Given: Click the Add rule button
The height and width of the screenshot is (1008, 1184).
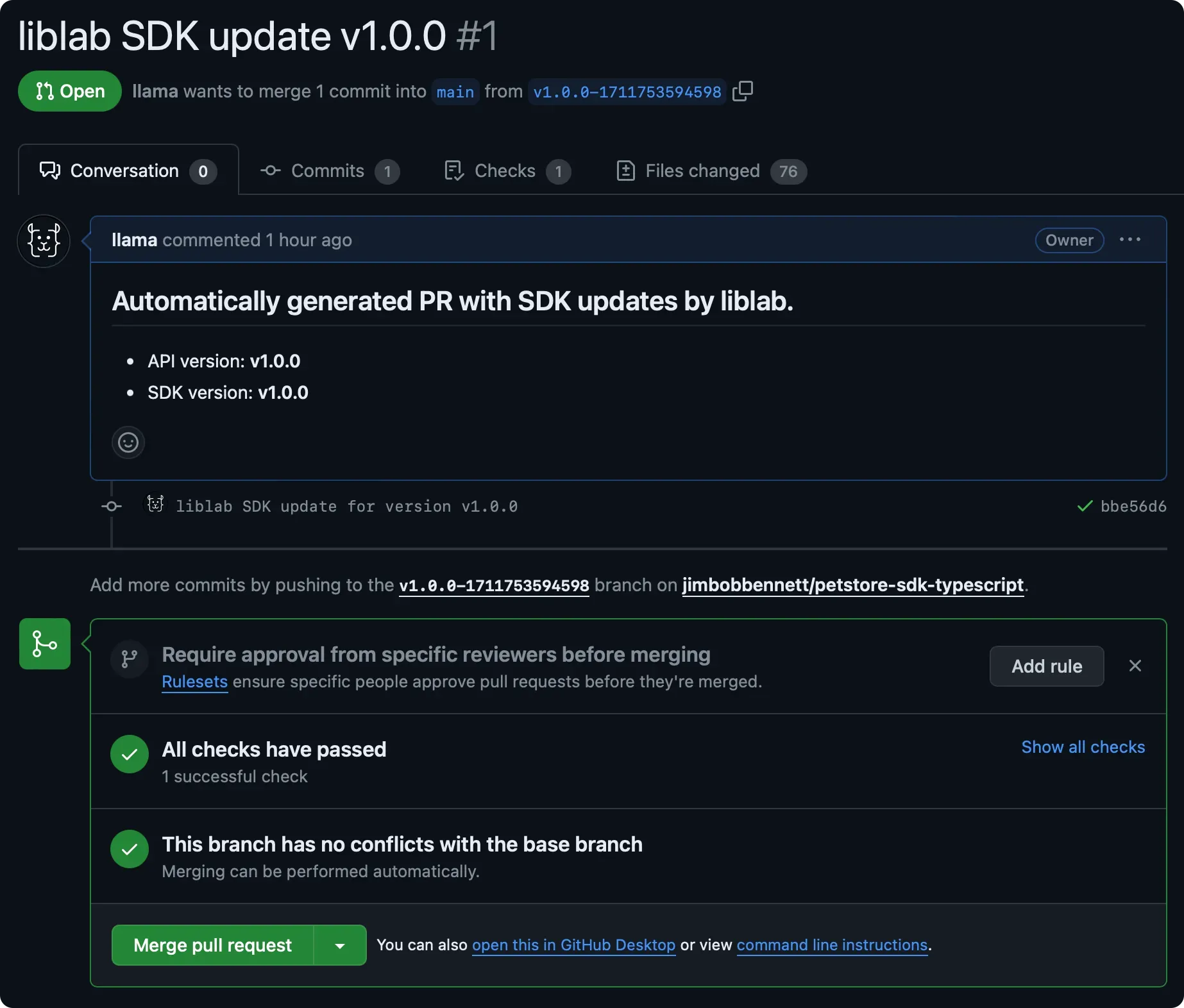Looking at the screenshot, I should point(1047,666).
